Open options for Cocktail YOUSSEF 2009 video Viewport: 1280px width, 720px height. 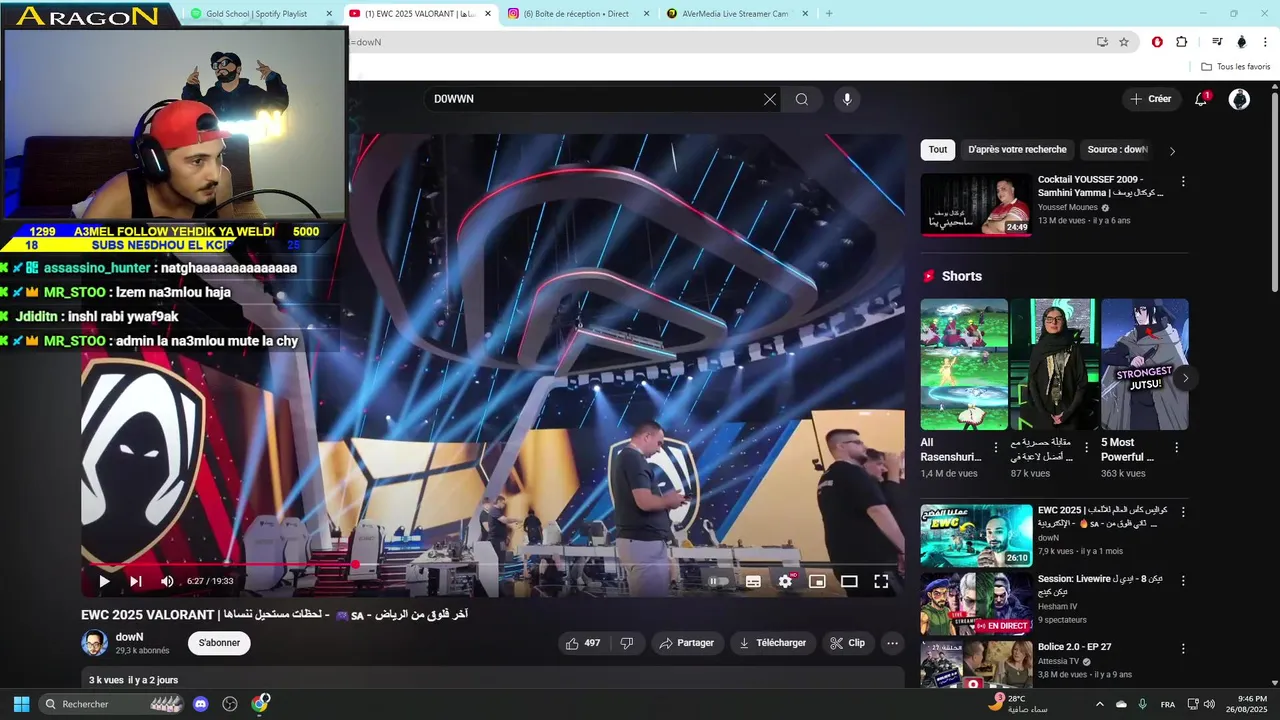1183,182
